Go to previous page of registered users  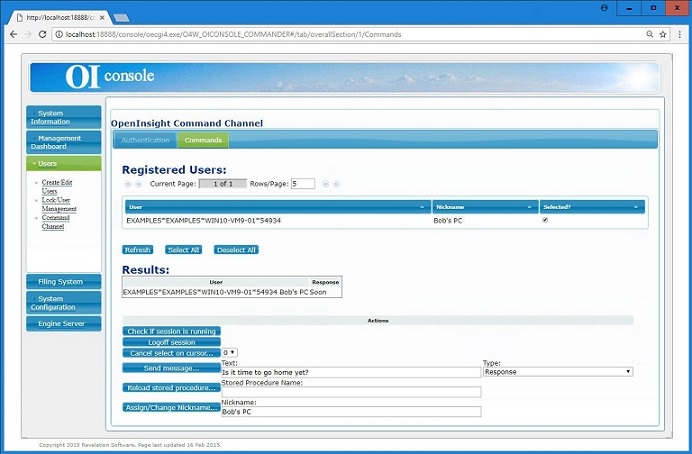point(138,184)
